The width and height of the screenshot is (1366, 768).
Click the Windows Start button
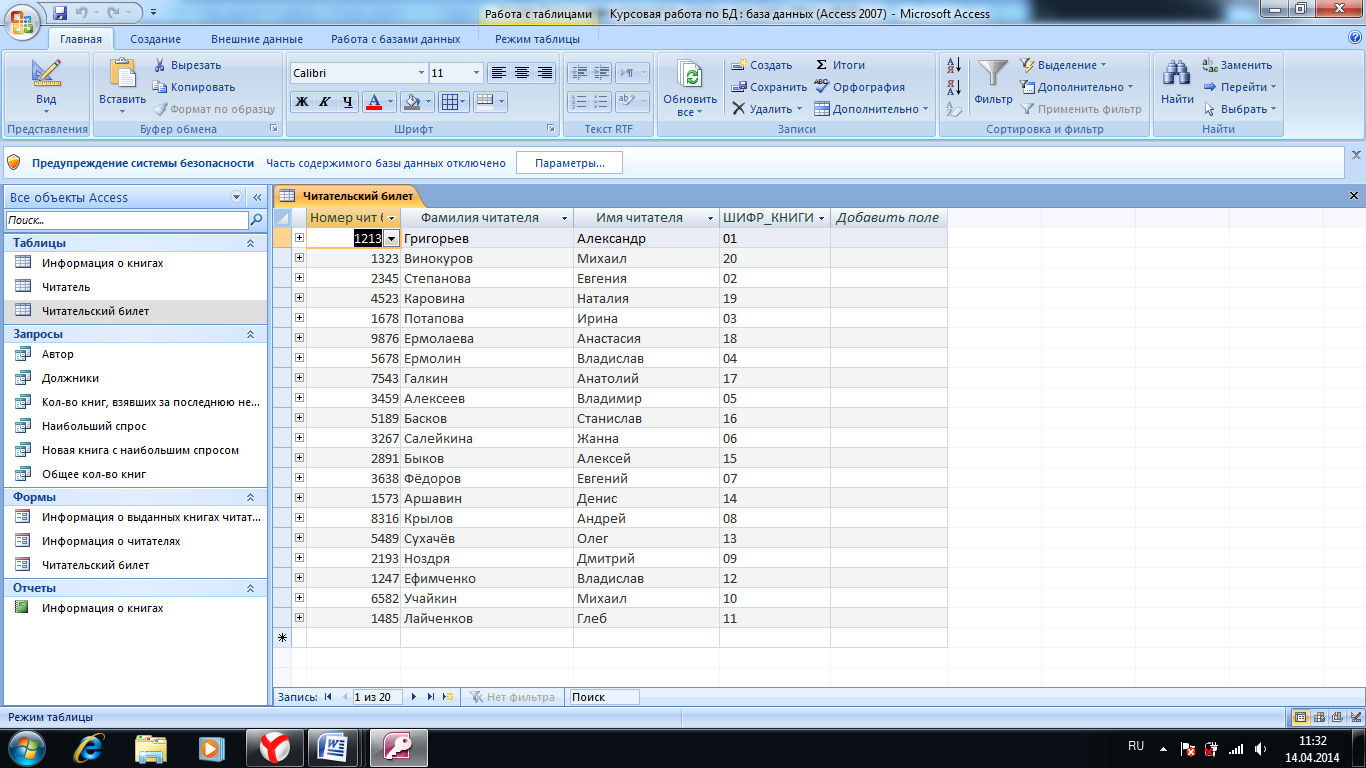28,747
